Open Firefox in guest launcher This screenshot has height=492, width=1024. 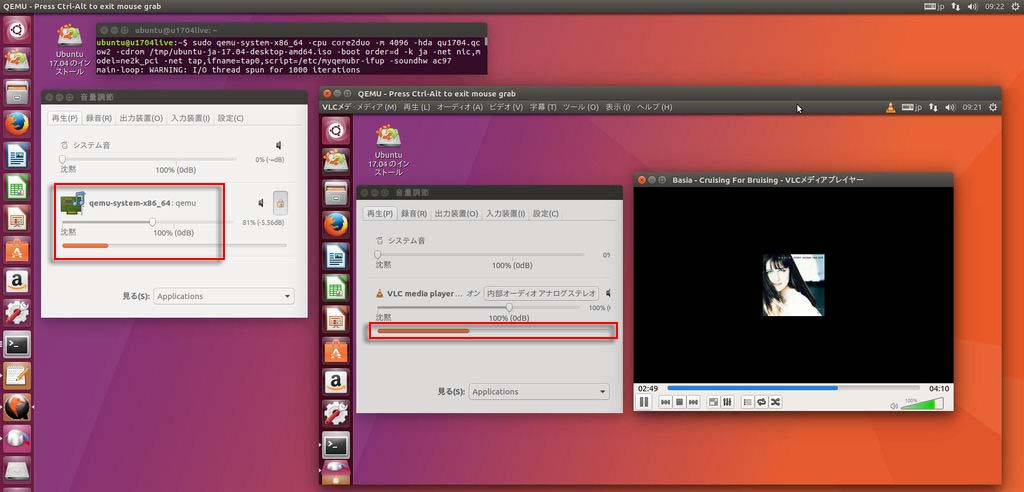click(x=336, y=225)
